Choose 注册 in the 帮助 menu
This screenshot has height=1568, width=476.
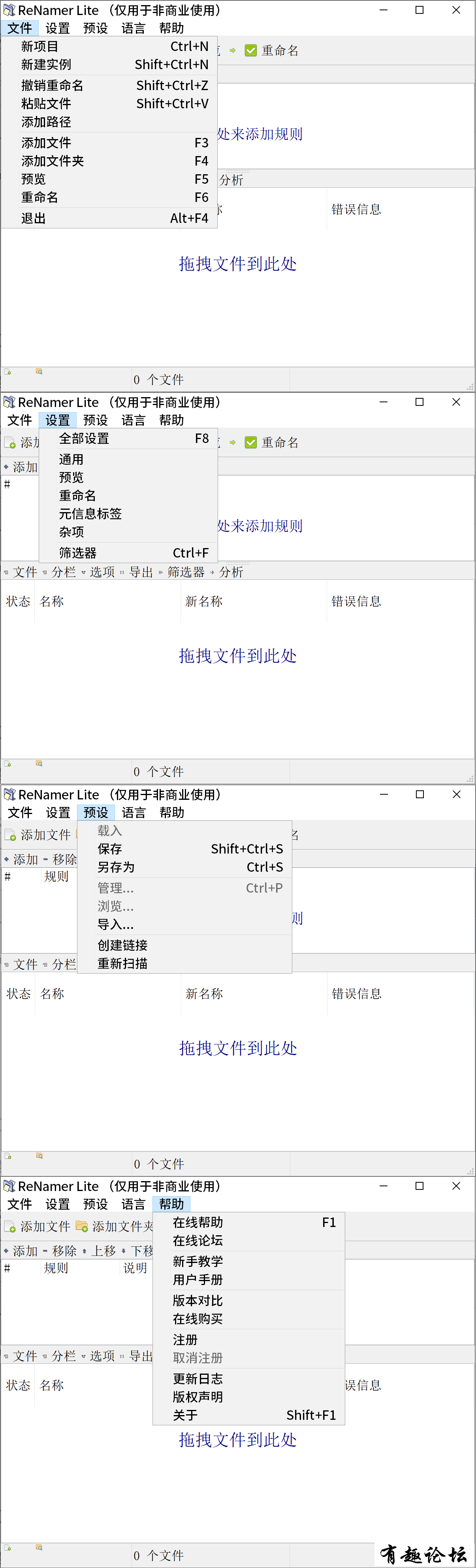pos(249,1340)
